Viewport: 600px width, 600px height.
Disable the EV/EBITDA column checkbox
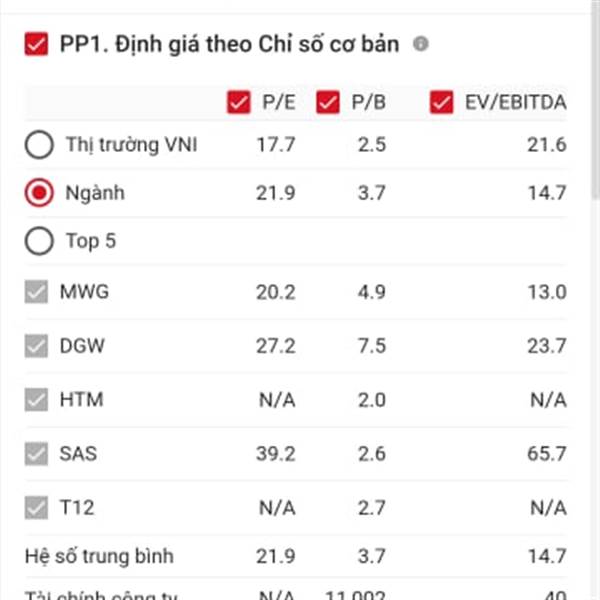click(x=441, y=102)
